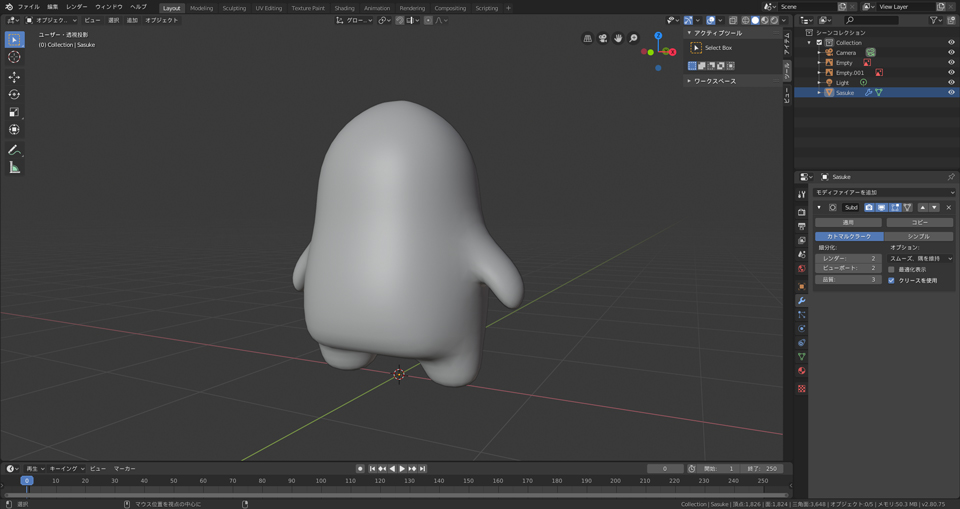
Task: Open モディファイアーを追加 dropdown
Action: tap(884, 192)
